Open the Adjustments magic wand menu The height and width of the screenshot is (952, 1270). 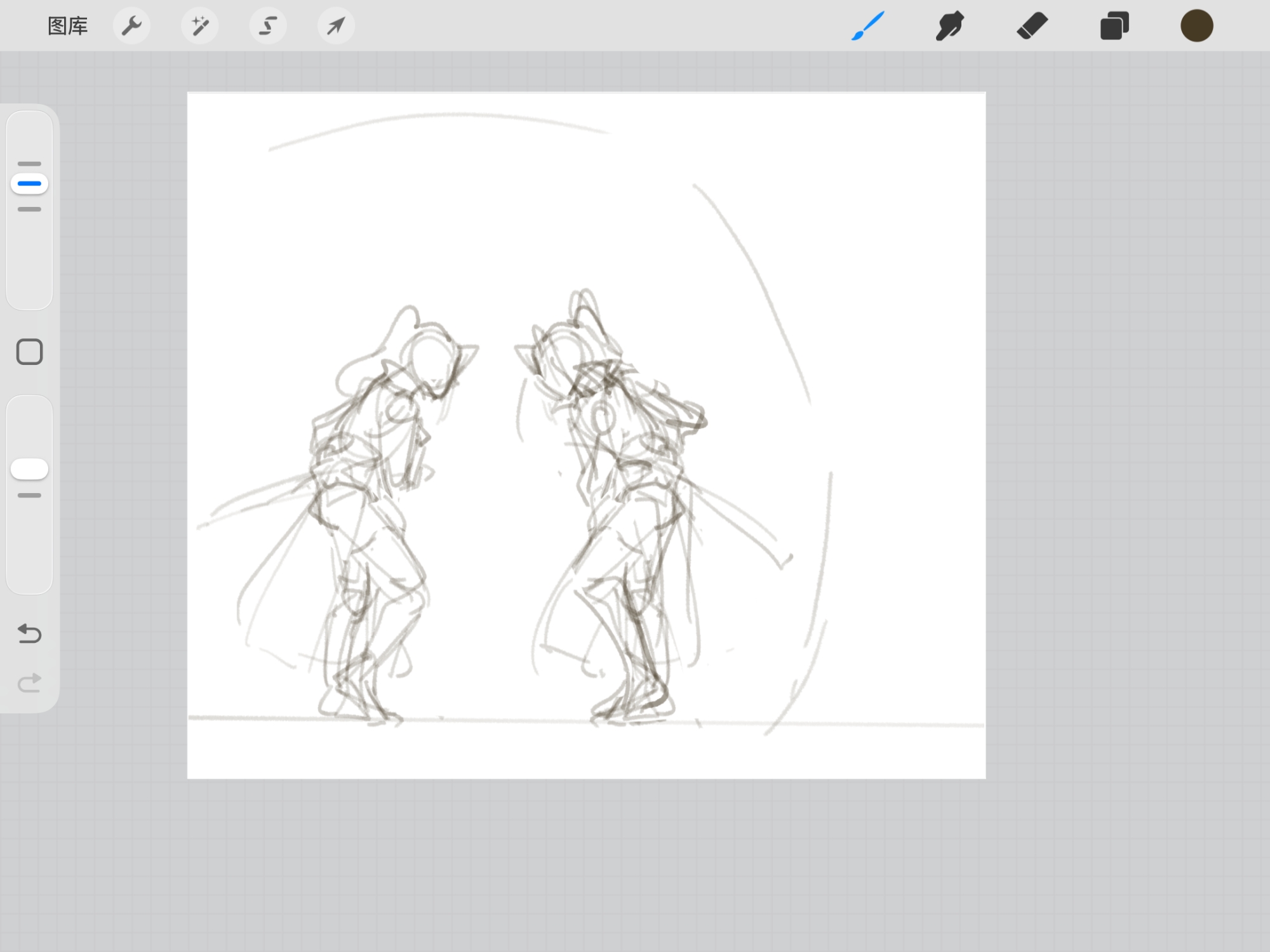(199, 26)
